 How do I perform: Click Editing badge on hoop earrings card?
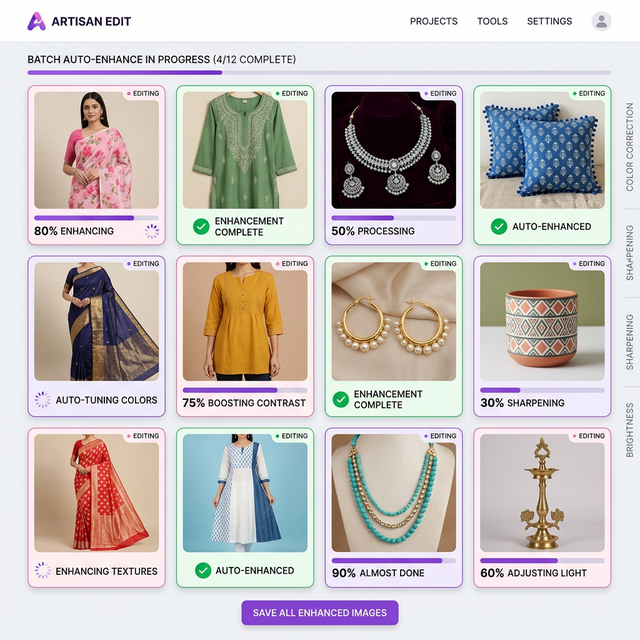tap(440, 264)
